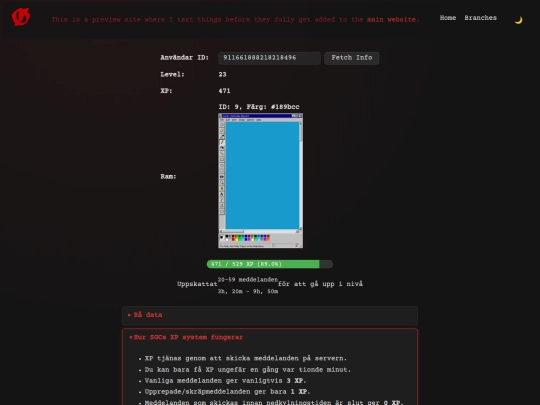This screenshot has height=405, width=540.
Task: Collapse 'Hur SGCs XP system fungerar' section
Action: (x=186, y=337)
